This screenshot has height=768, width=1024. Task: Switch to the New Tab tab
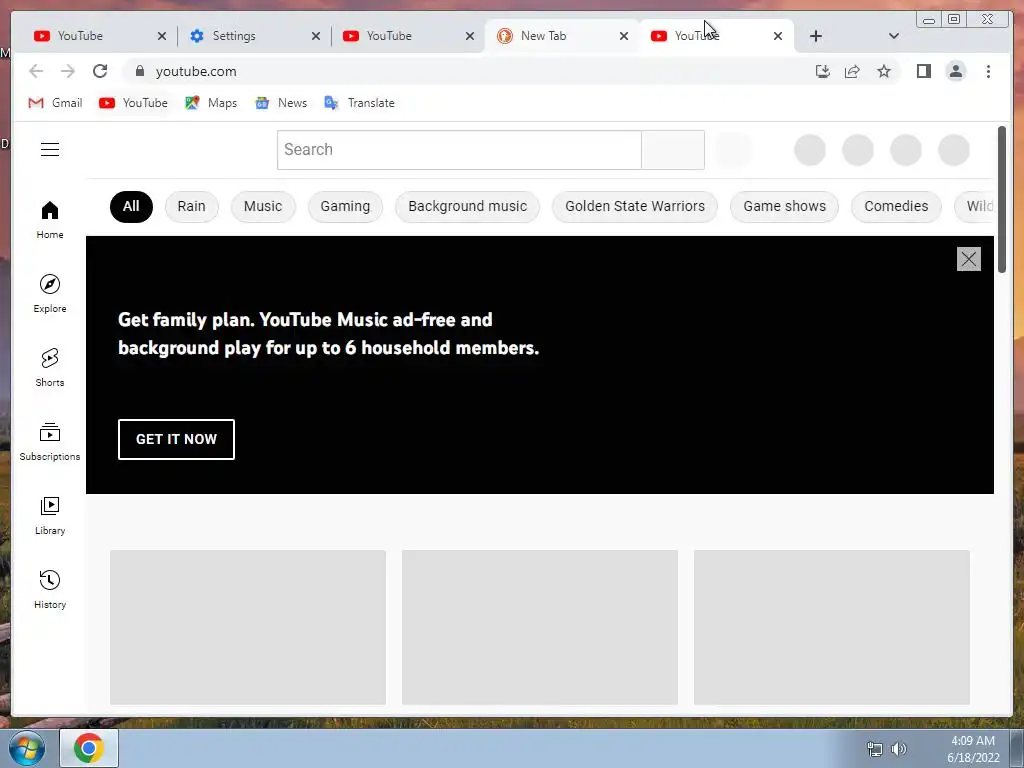[x=562, y=36]
